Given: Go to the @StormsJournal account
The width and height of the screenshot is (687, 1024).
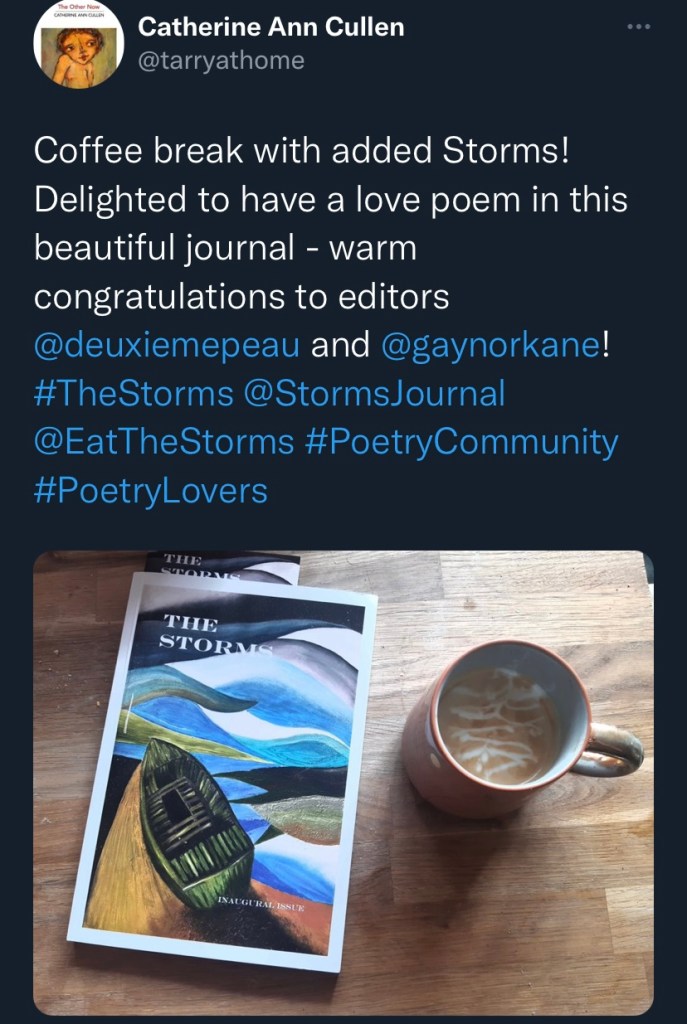Looking at the screenshot, I should coord(374,393).
